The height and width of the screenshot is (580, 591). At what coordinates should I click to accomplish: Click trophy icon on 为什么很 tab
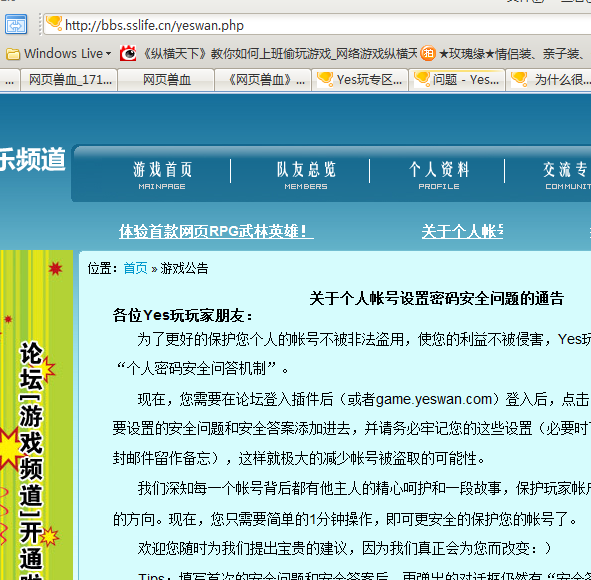pyautogui.click(x=519, y=79)
